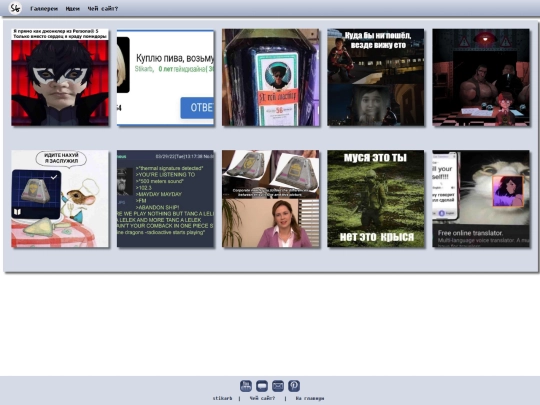Open the YouTube icon in the footer
Screen dimensions: 540x405
tap(246, 386)
